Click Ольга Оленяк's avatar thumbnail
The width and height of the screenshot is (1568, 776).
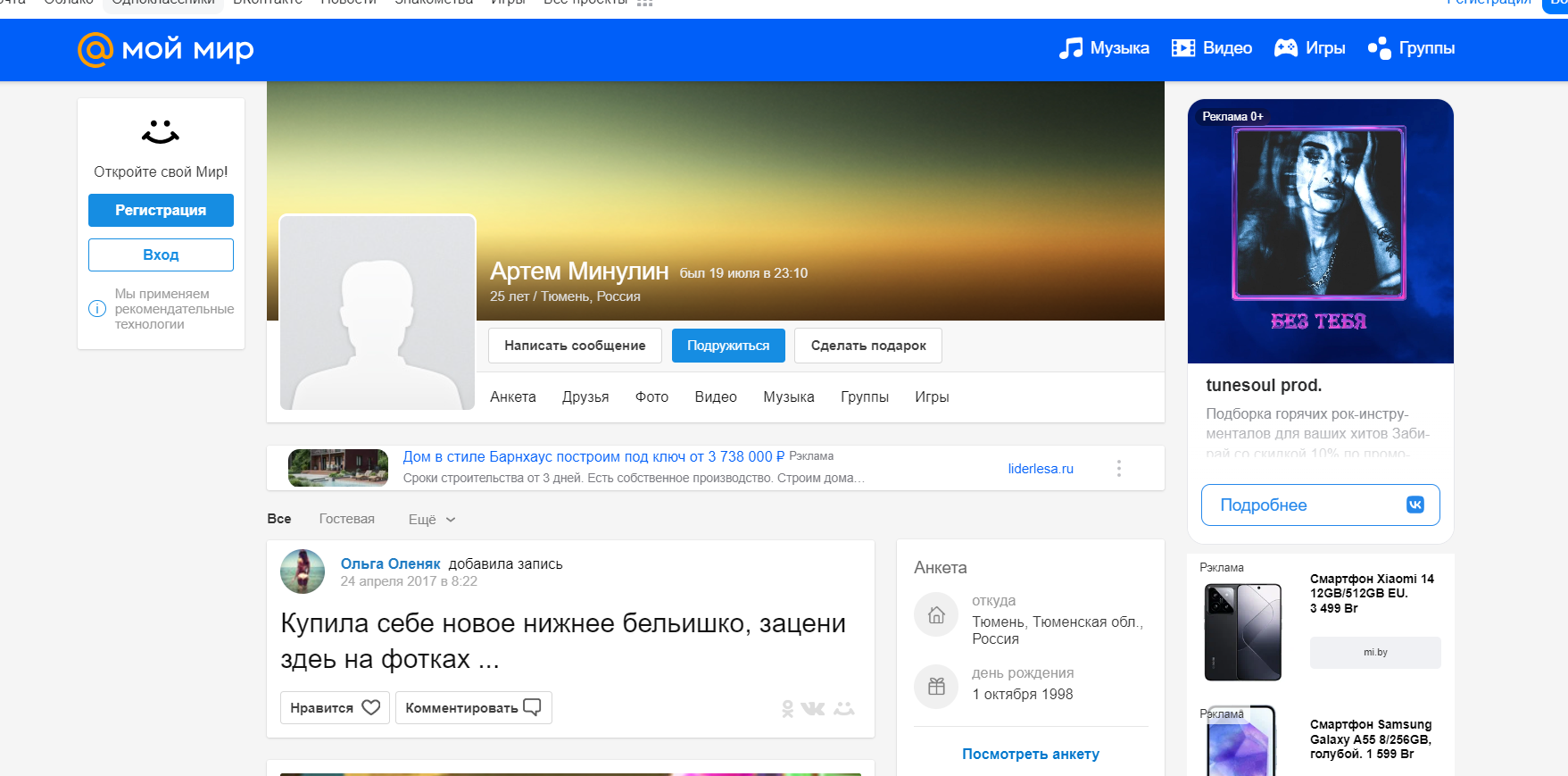pos(303,572)
